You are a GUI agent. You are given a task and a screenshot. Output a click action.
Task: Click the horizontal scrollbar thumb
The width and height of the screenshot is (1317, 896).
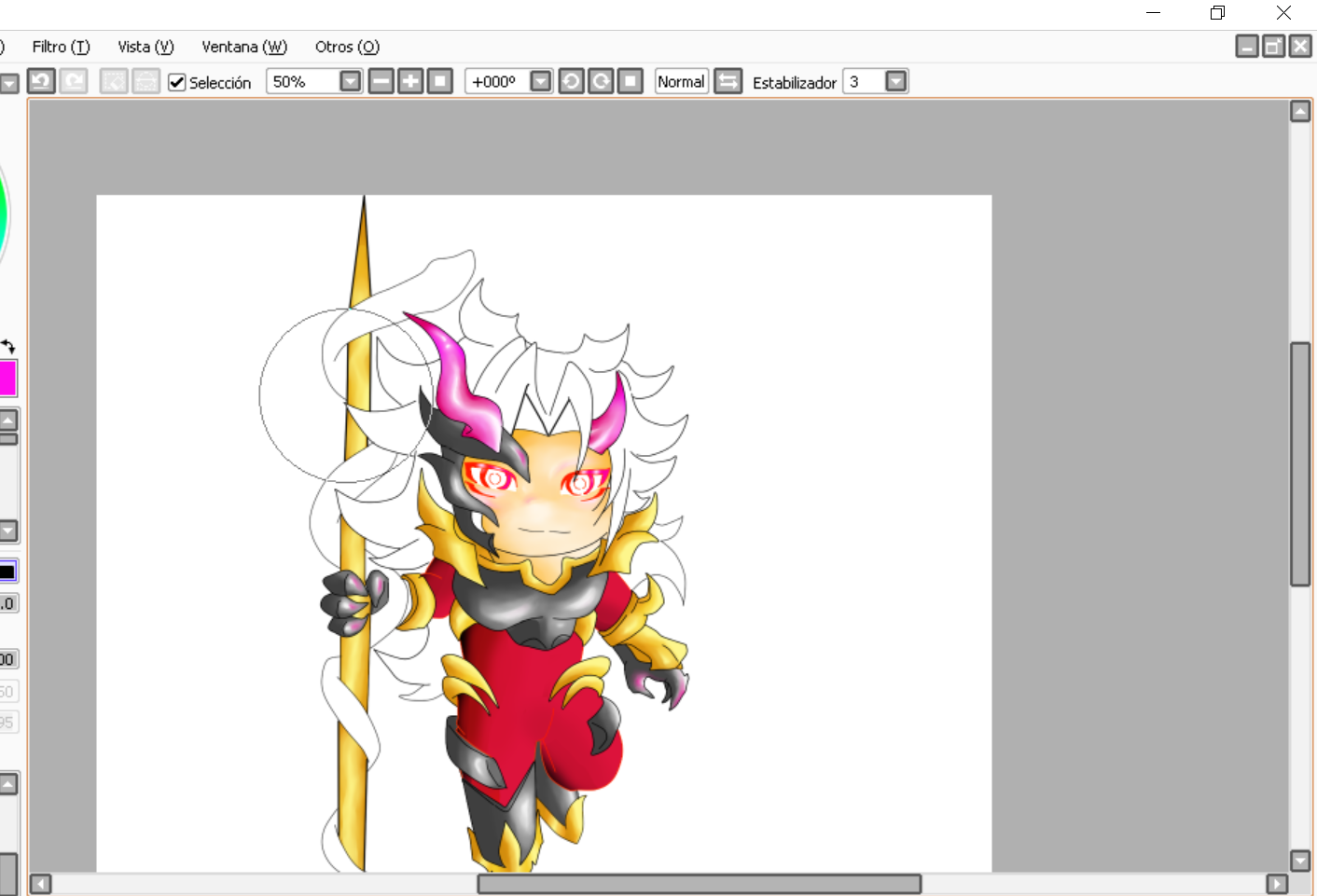pyautogui.click(x=700, y=883)
